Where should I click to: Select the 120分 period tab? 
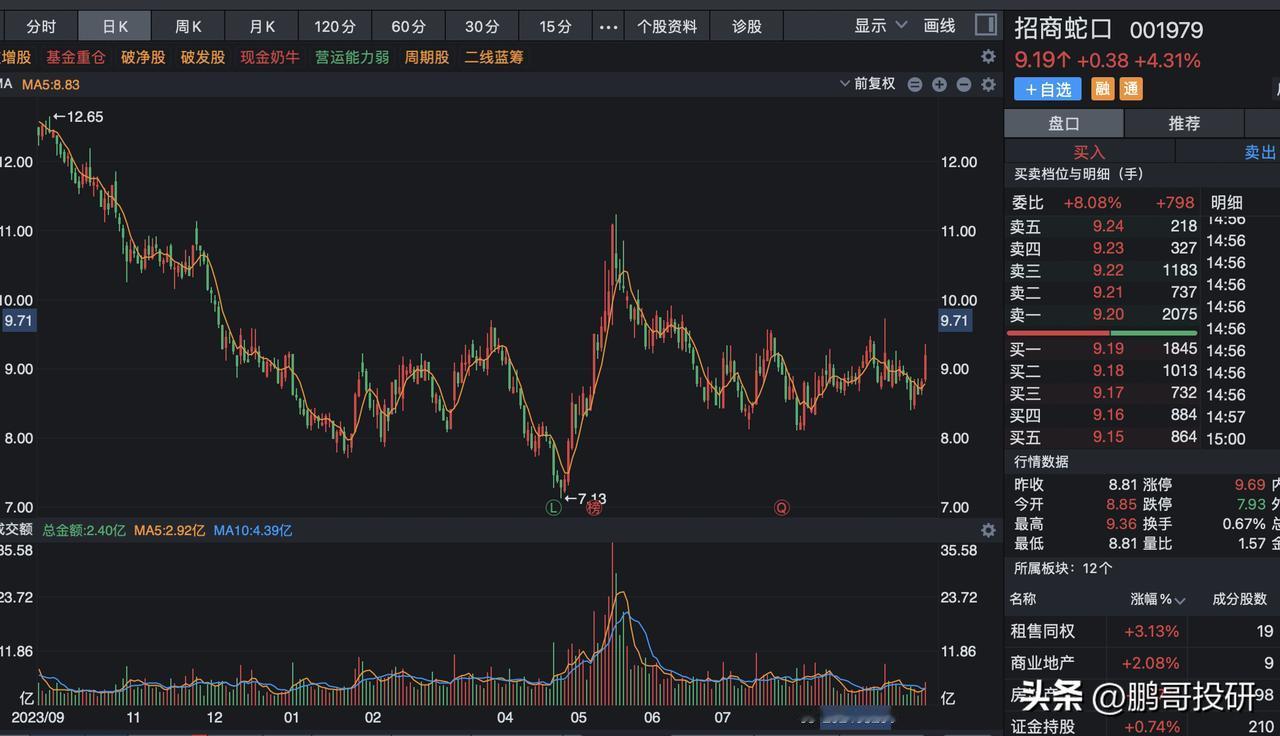point(335,26)
